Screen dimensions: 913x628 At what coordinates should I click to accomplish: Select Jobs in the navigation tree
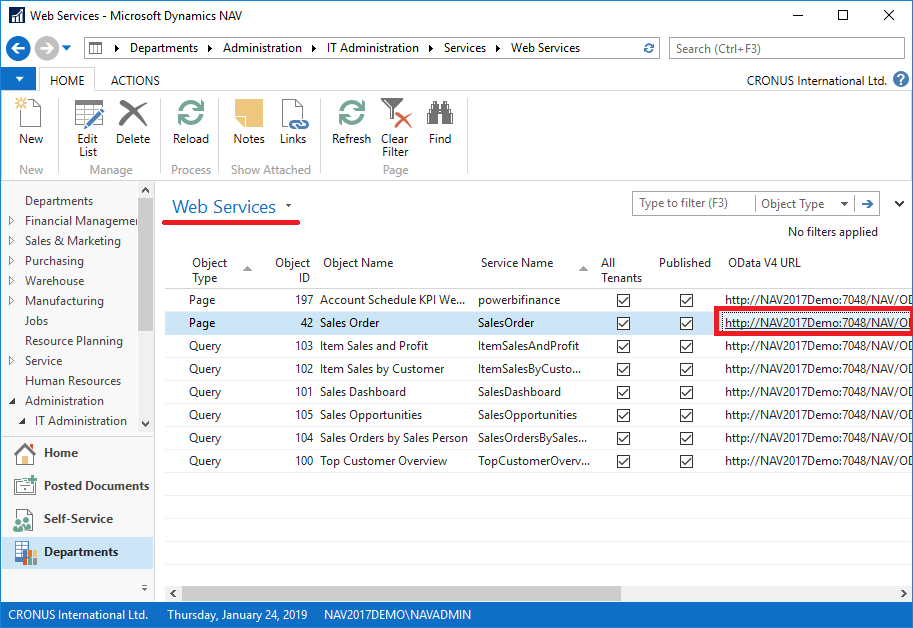pos(36,321)
